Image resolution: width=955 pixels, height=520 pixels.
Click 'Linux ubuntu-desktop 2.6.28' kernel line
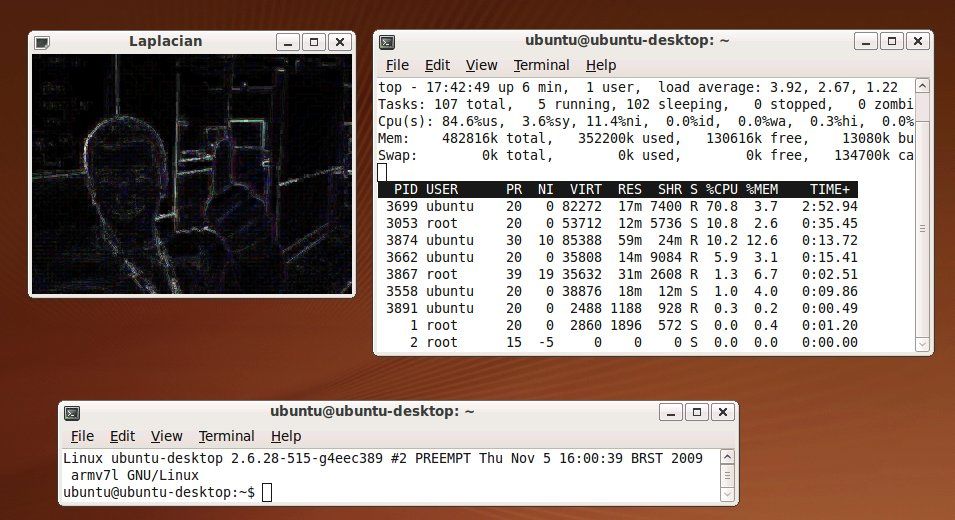click(383, 459)
